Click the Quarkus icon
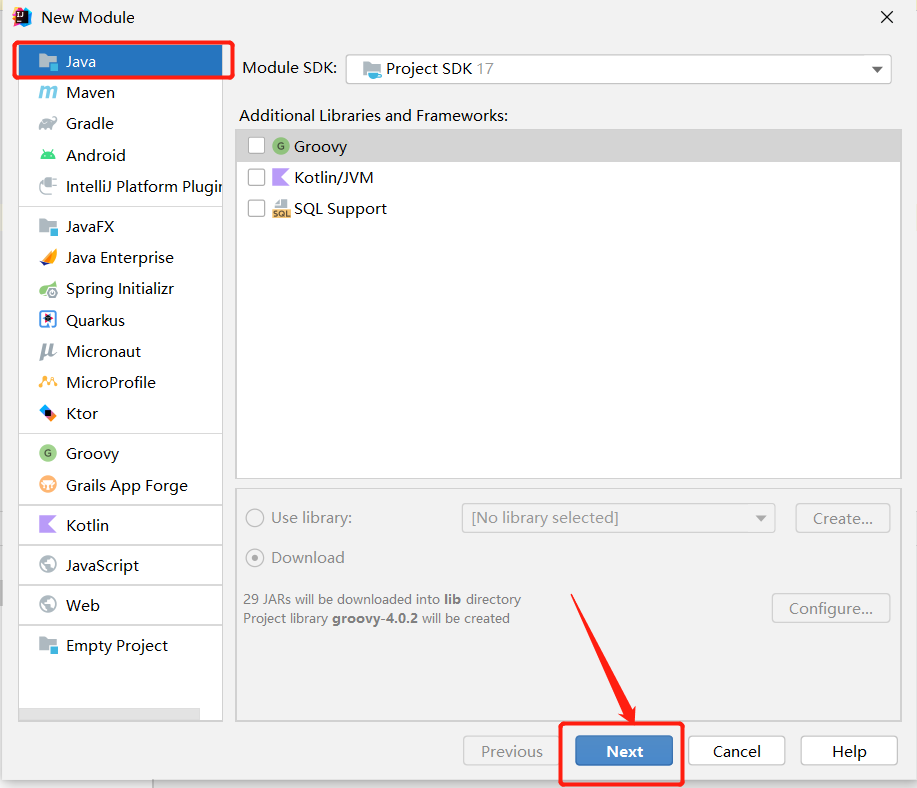 48,319
